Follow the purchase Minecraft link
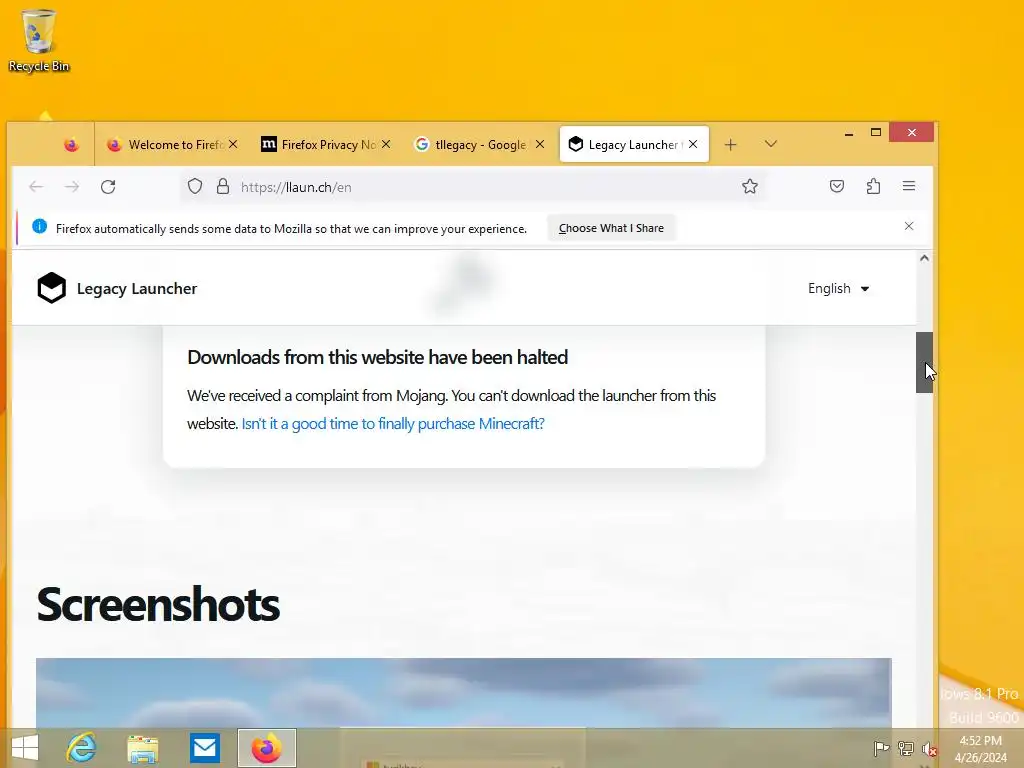Screen dimensions: 1024x768 tap(392, 423)
